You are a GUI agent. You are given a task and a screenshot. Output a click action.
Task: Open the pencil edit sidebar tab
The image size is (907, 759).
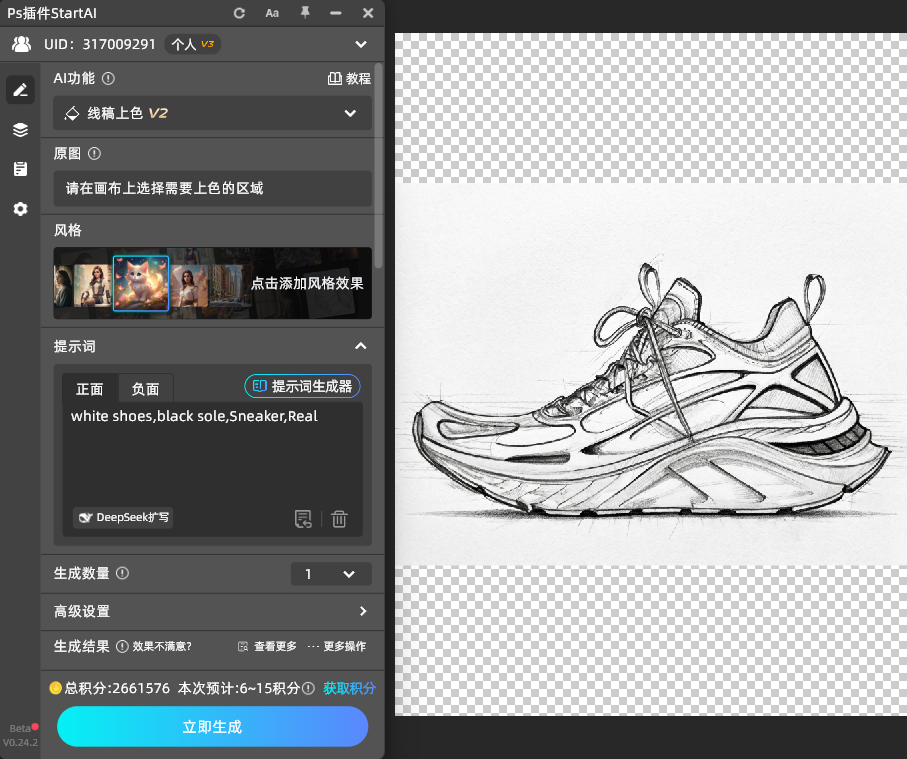(x=20, y=90)
